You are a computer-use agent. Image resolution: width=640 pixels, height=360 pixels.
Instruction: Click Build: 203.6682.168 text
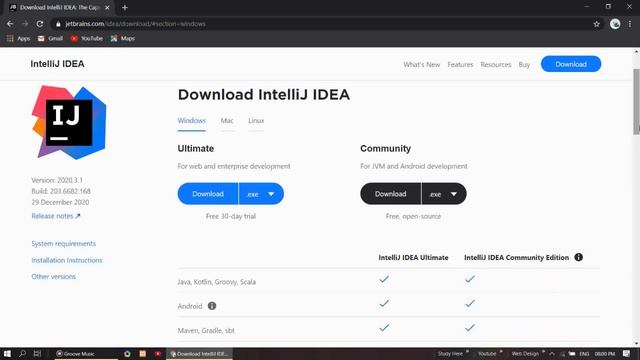[61, 191]
